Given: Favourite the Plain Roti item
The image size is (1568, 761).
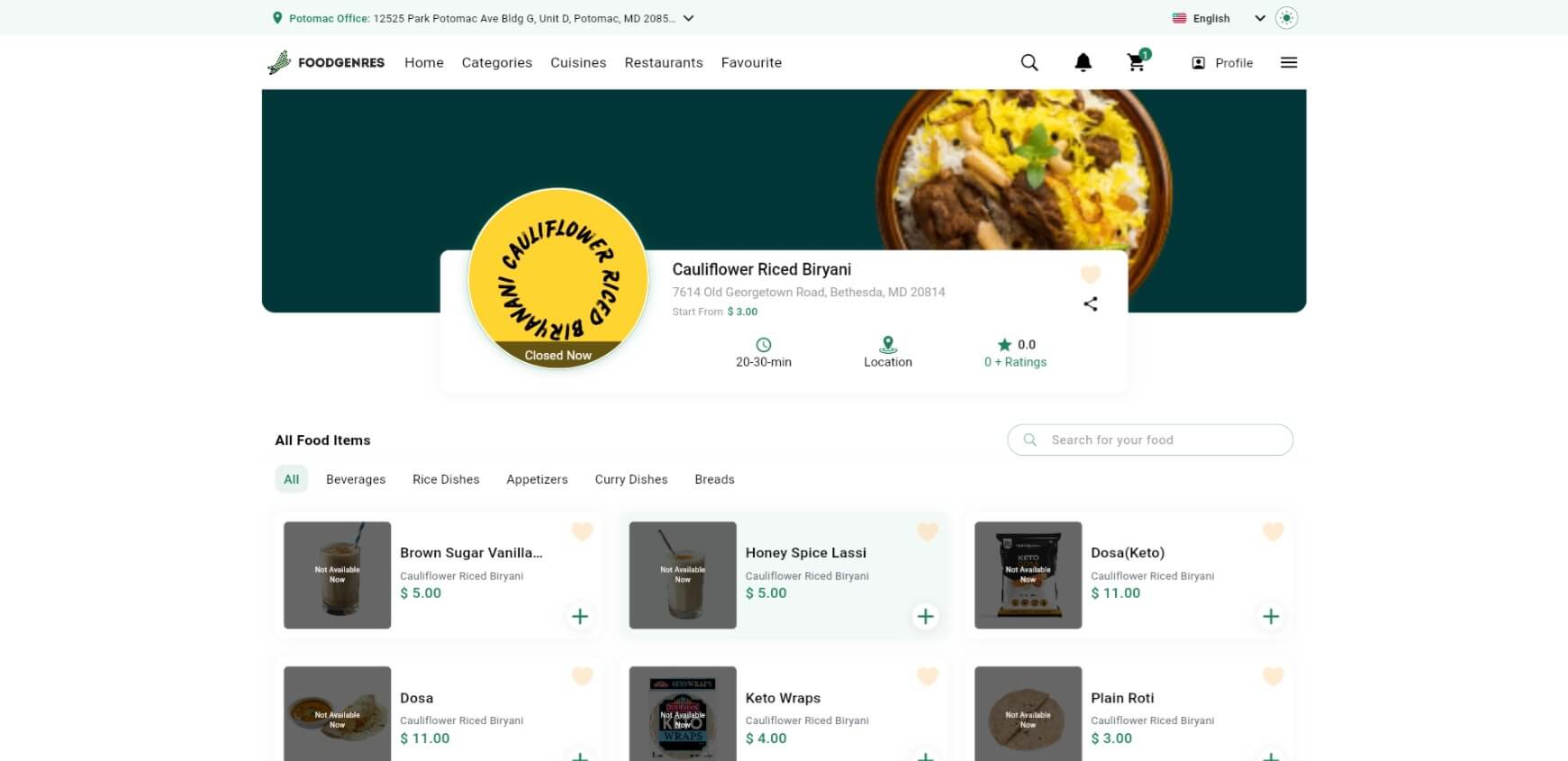Looking at the screenshot, I should pyautogui.click(x=1273, y=676).
